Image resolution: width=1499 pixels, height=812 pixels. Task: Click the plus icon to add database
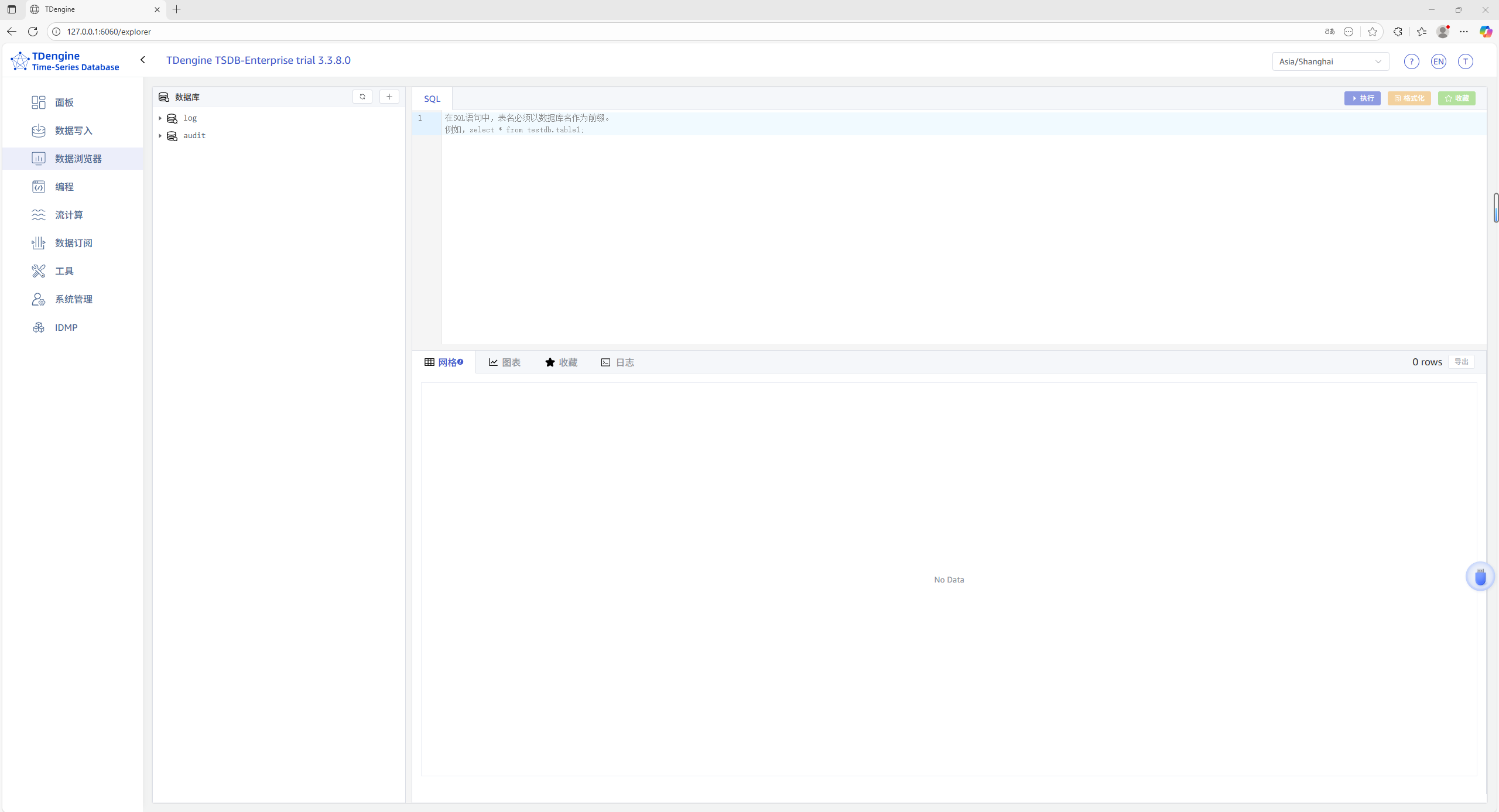(389, 97)
